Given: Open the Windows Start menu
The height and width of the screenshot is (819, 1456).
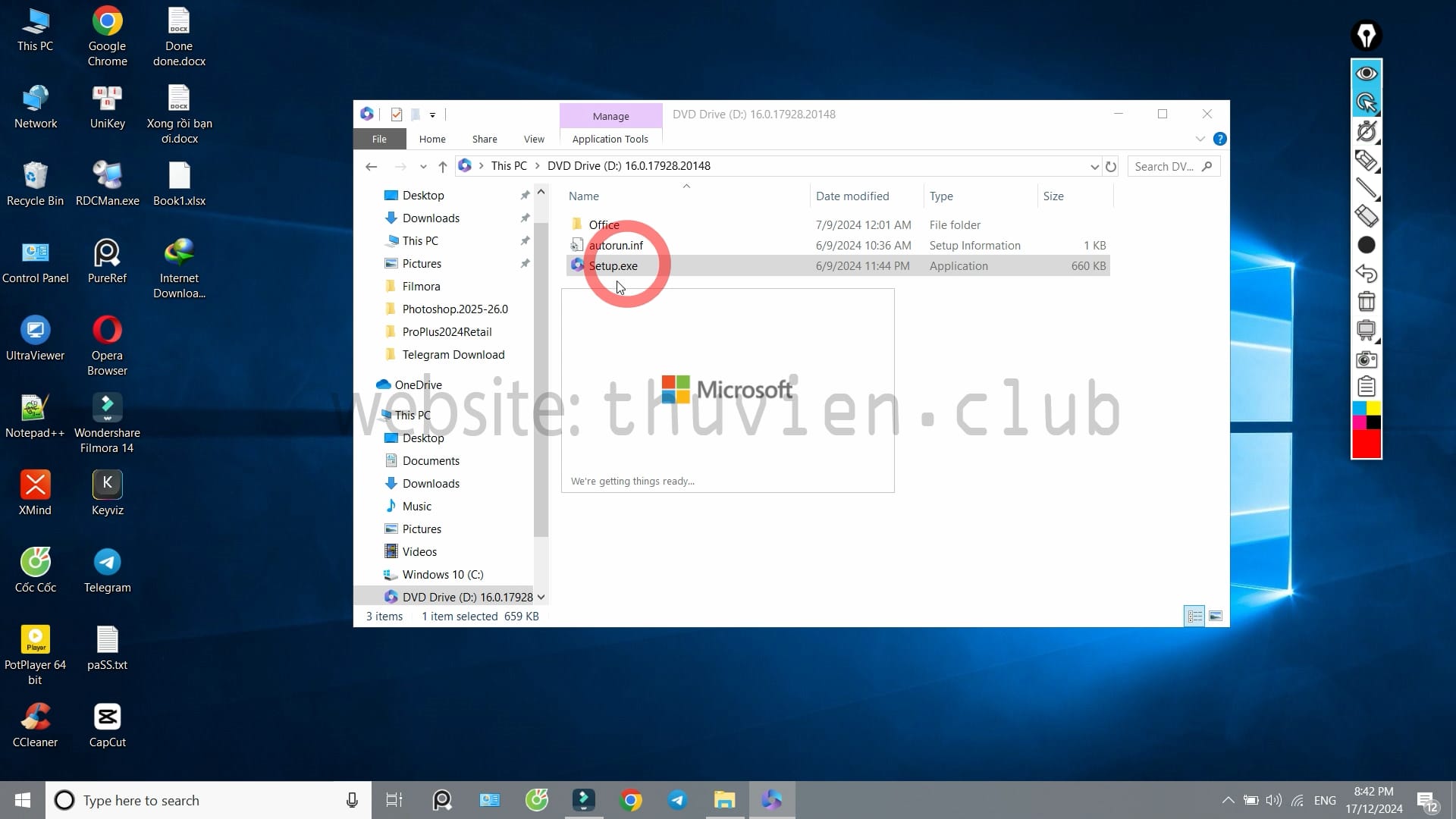Looking at the screenshot, I should click(23, 800).
